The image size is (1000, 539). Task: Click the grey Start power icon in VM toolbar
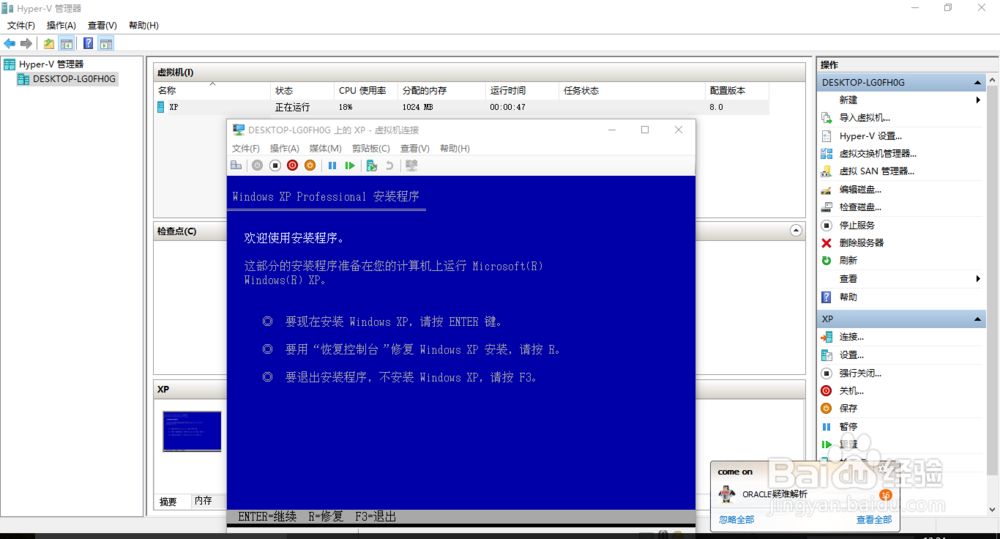(257, 165)
